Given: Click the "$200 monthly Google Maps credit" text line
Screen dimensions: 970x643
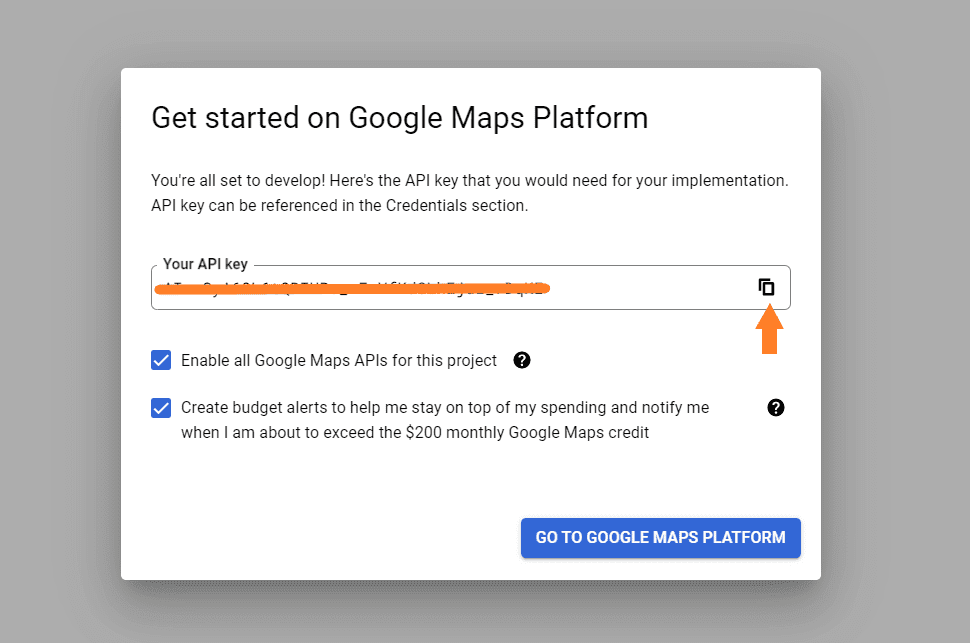Looking at the screenshot, I should tap(527, 433).
